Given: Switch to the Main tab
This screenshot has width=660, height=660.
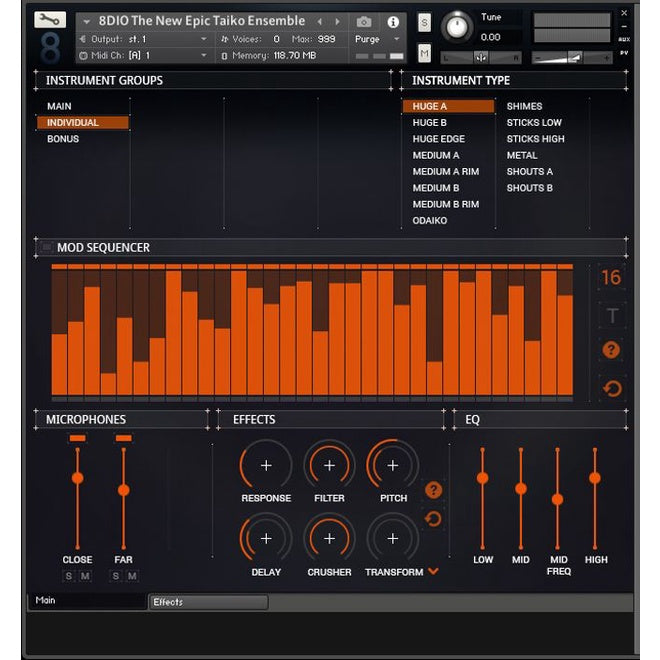Looking at the screenshot, I should (87, 601).
